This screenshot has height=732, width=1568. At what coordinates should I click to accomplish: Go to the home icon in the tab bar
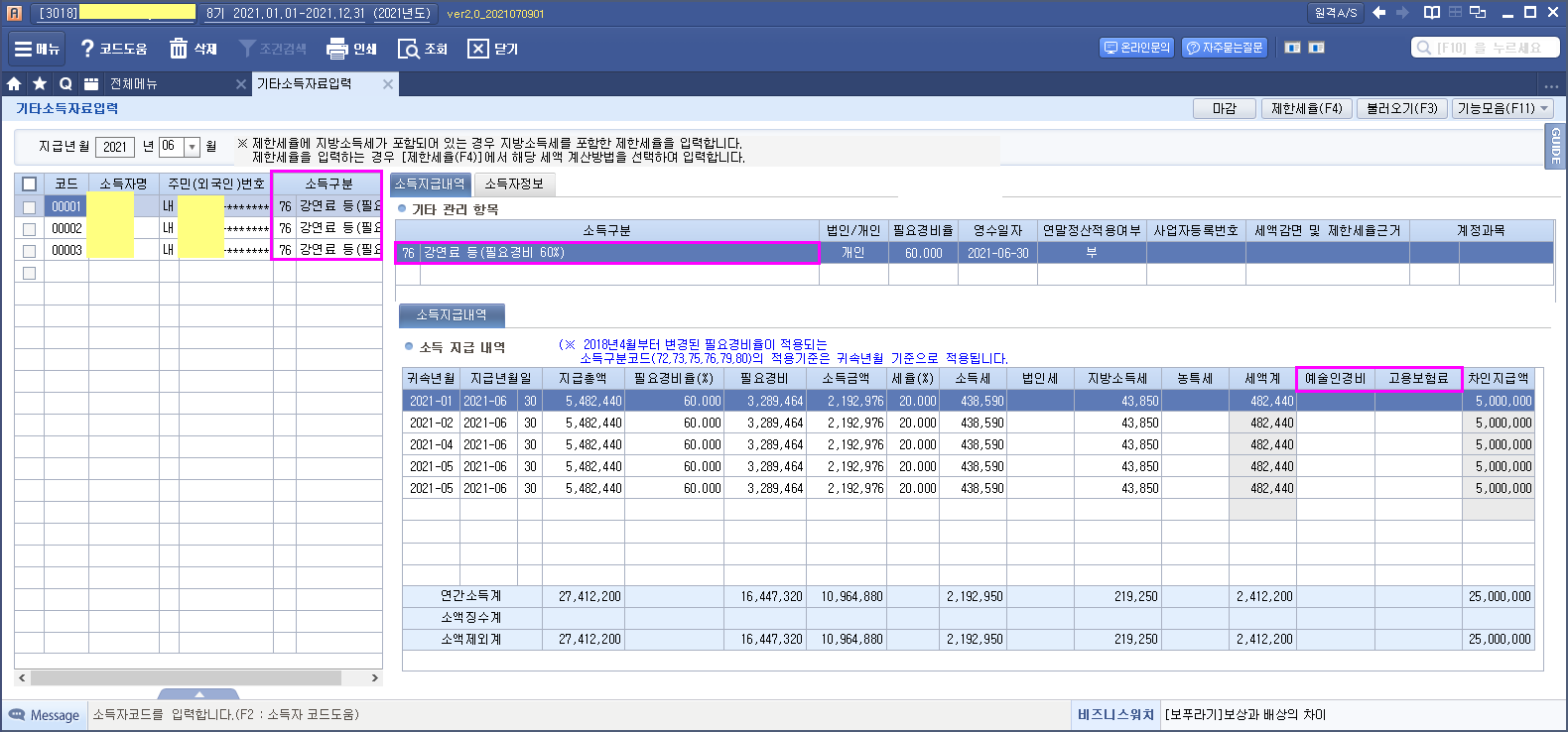coord(14,84)
